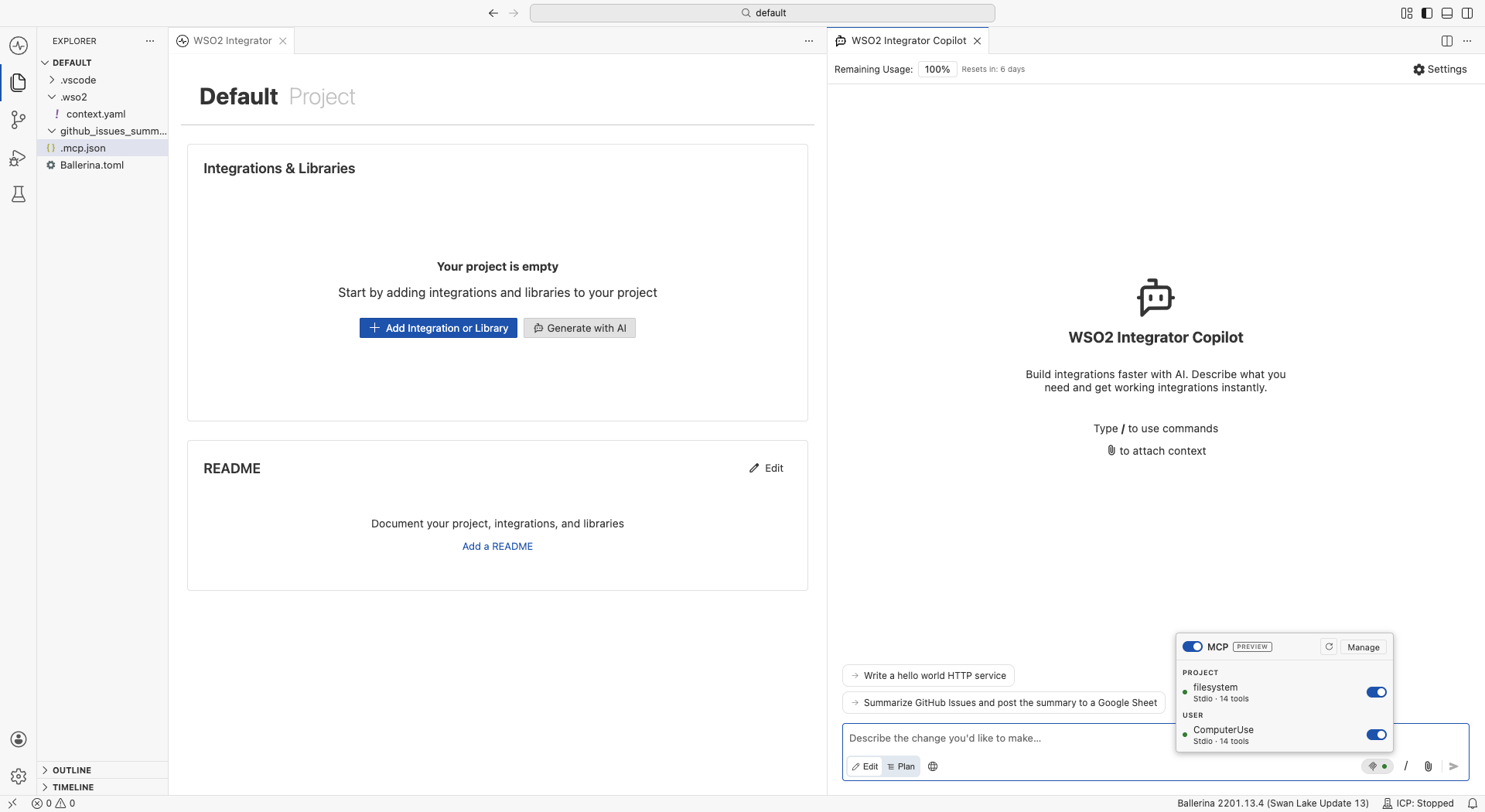Edit the README section
1485x812 pixels.
tap(766, 468)
